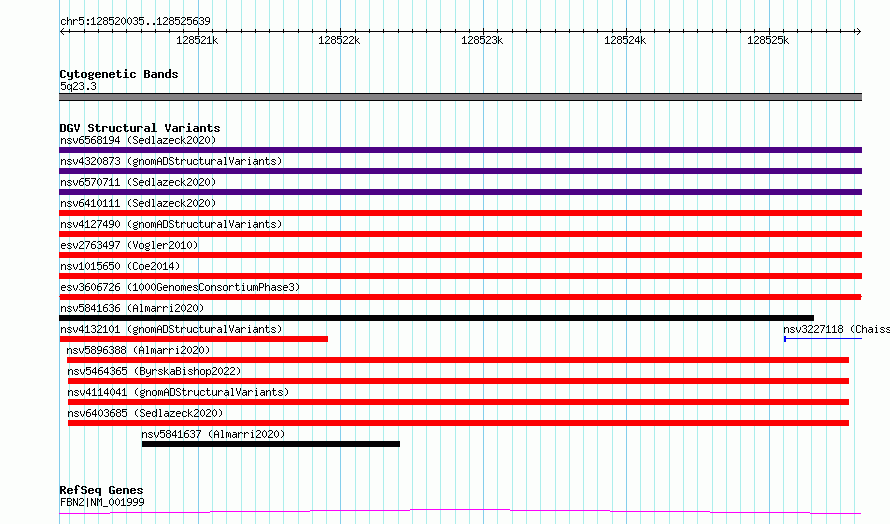The image size is (890, 524).
Task: Click the 128522k ruler tick label
Action: pos(339,40)
